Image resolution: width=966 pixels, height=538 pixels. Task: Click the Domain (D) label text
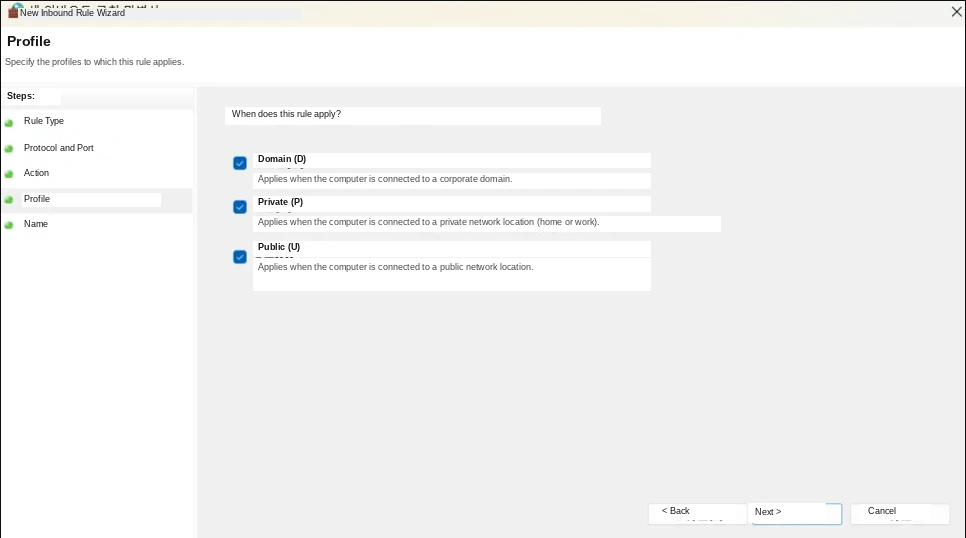(282, 159)
